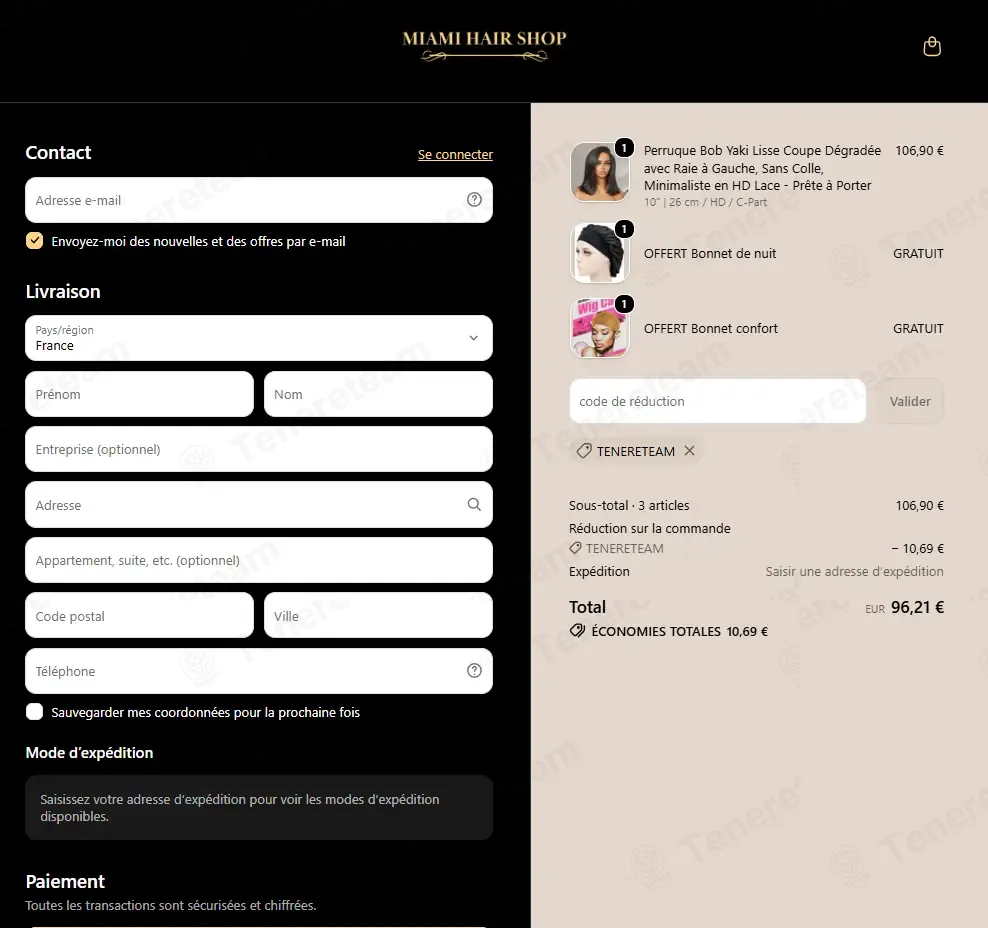Screen dimensions: 988x928
Task: Click the variant text 10" | 26 cm / HD / C-Part
Action: tap(705, 202)
